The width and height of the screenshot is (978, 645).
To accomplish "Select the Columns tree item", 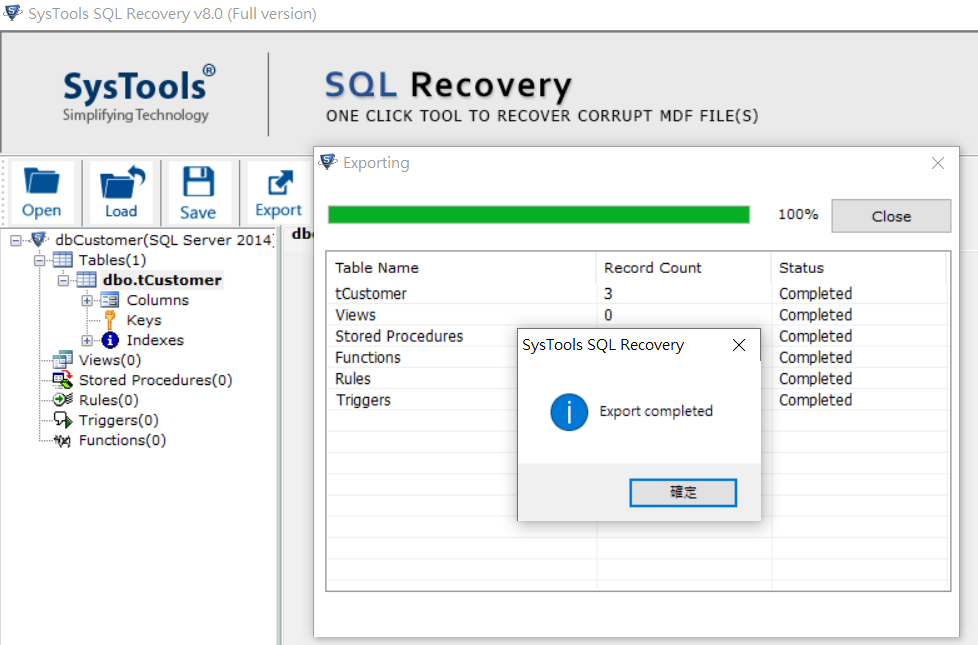I will [x=158, y=300].
